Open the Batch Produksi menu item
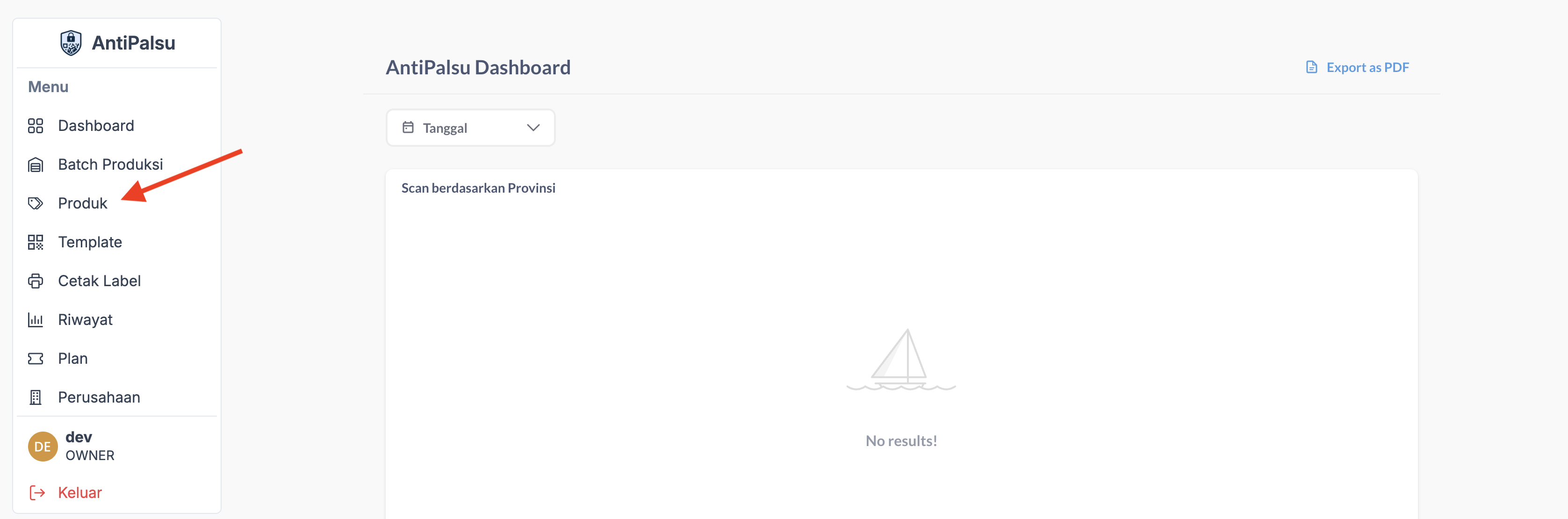The width and height of the screenshot is (1568, 519). pyautogui.click(x=110, y=165)
